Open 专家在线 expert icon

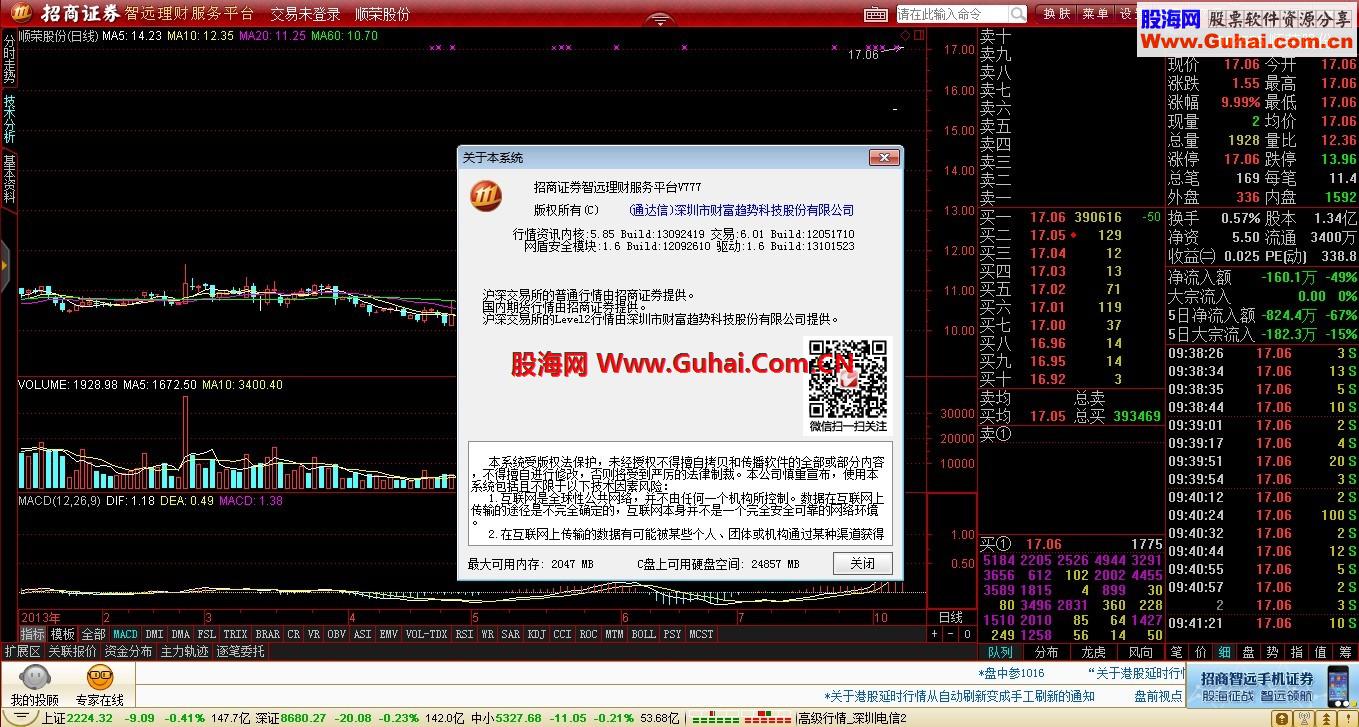(x=100, y=685)
